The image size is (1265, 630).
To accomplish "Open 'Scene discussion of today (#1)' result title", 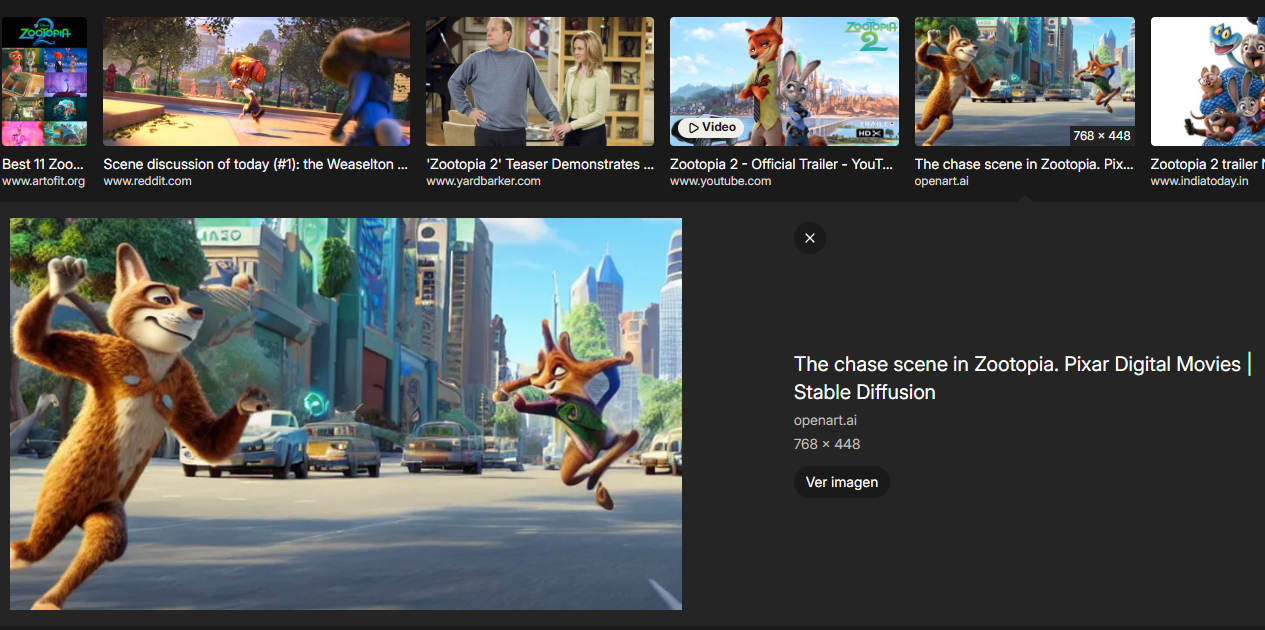I will tap(256, 164).
